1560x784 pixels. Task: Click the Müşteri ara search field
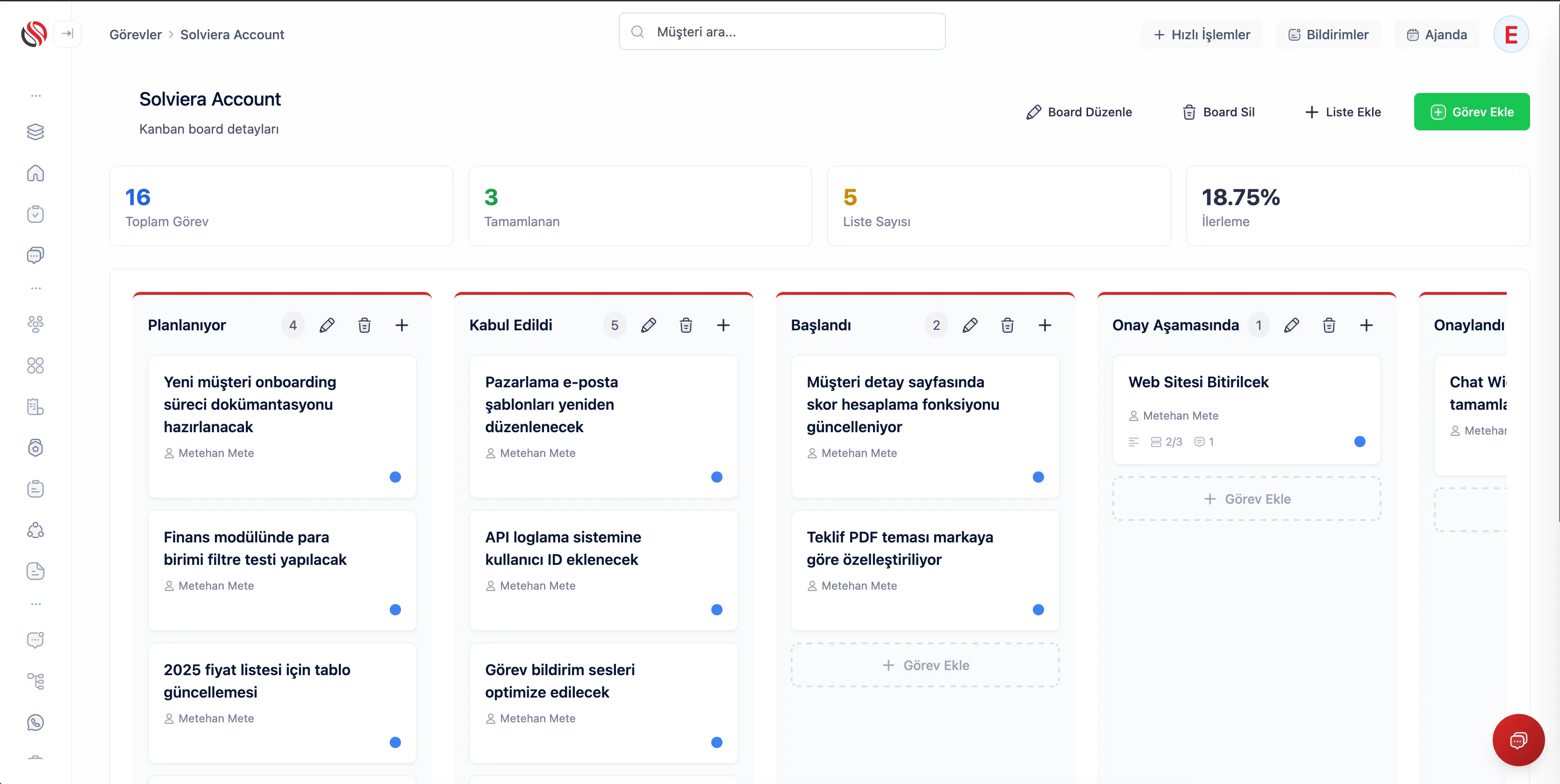point(781,31)
